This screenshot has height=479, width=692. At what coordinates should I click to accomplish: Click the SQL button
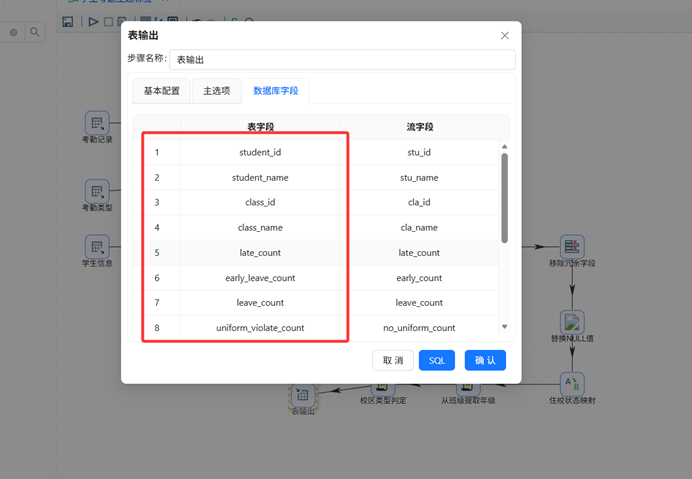(x=436, y=360)
